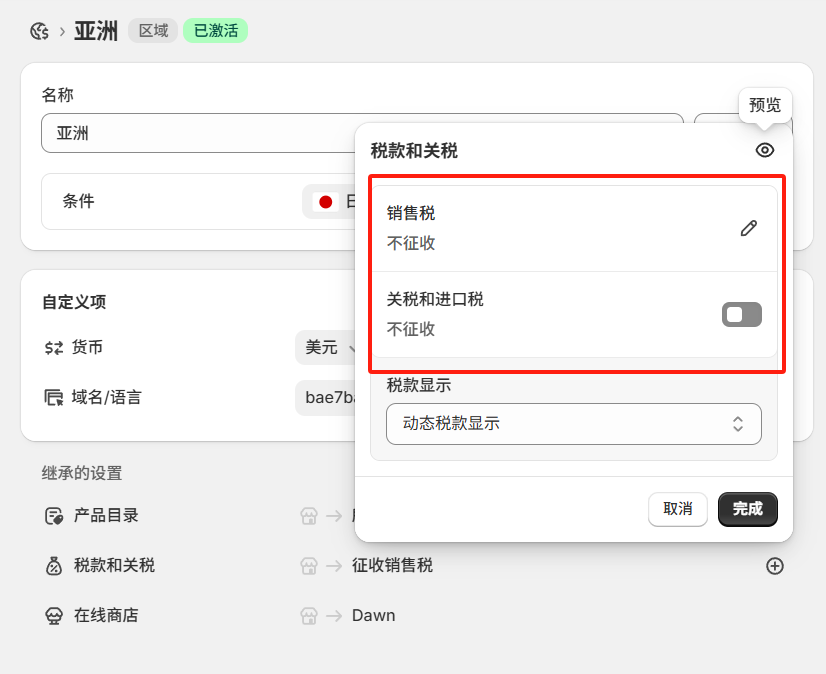826x674 pixels.
Task: Click the eye preview icon on 税款和关税 dialog
Action: point(764,150)
